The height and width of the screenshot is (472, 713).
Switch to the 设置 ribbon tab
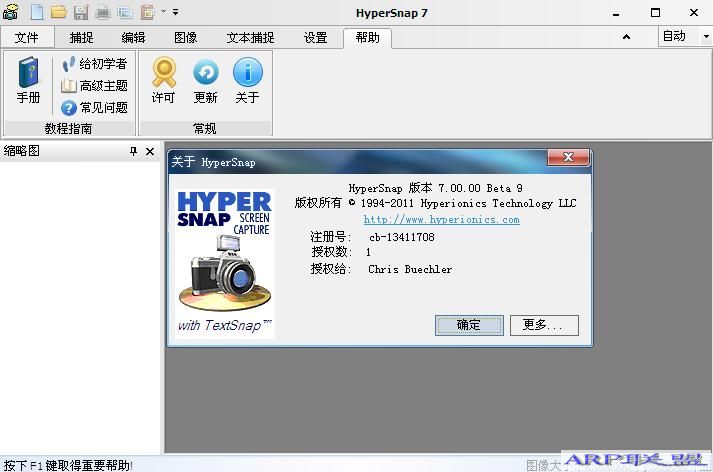coord(316,37)
